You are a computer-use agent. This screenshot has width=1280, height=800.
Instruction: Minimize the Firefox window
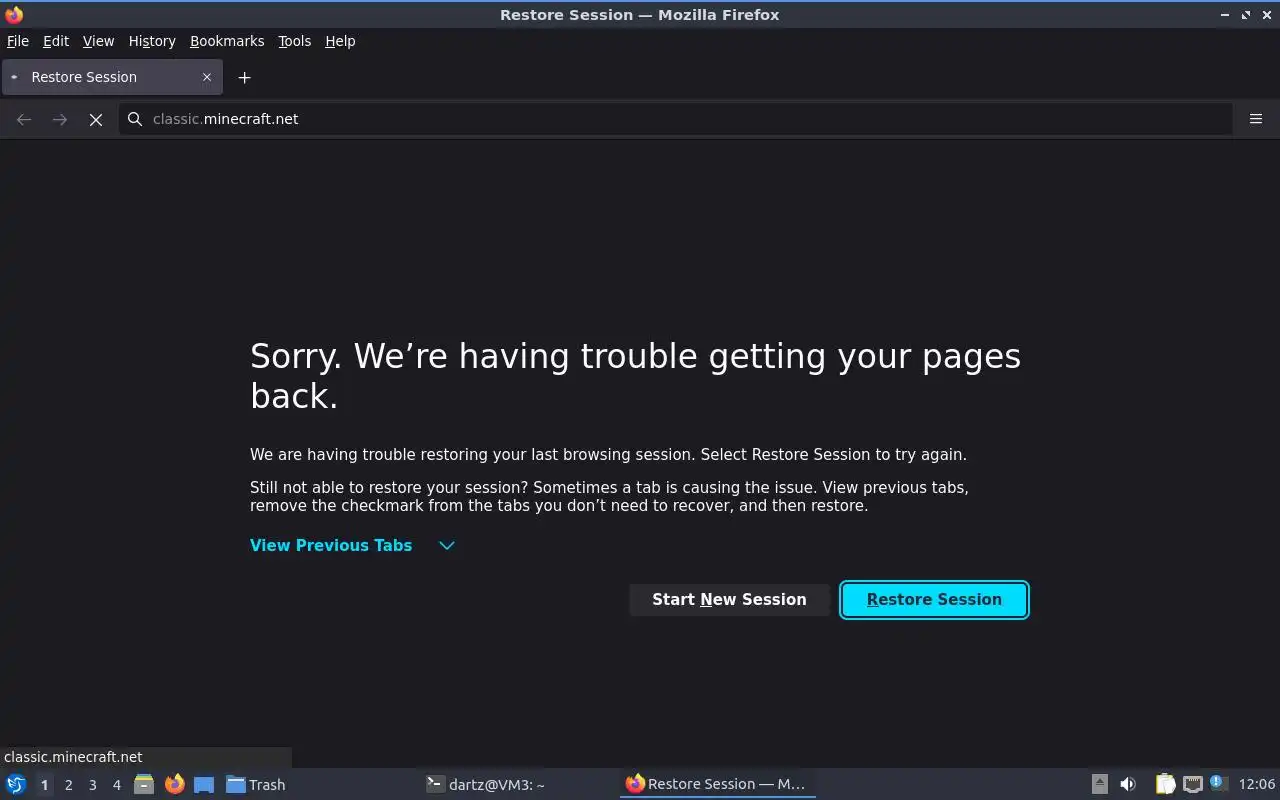pyautogui.click(x=1225, y=15)
